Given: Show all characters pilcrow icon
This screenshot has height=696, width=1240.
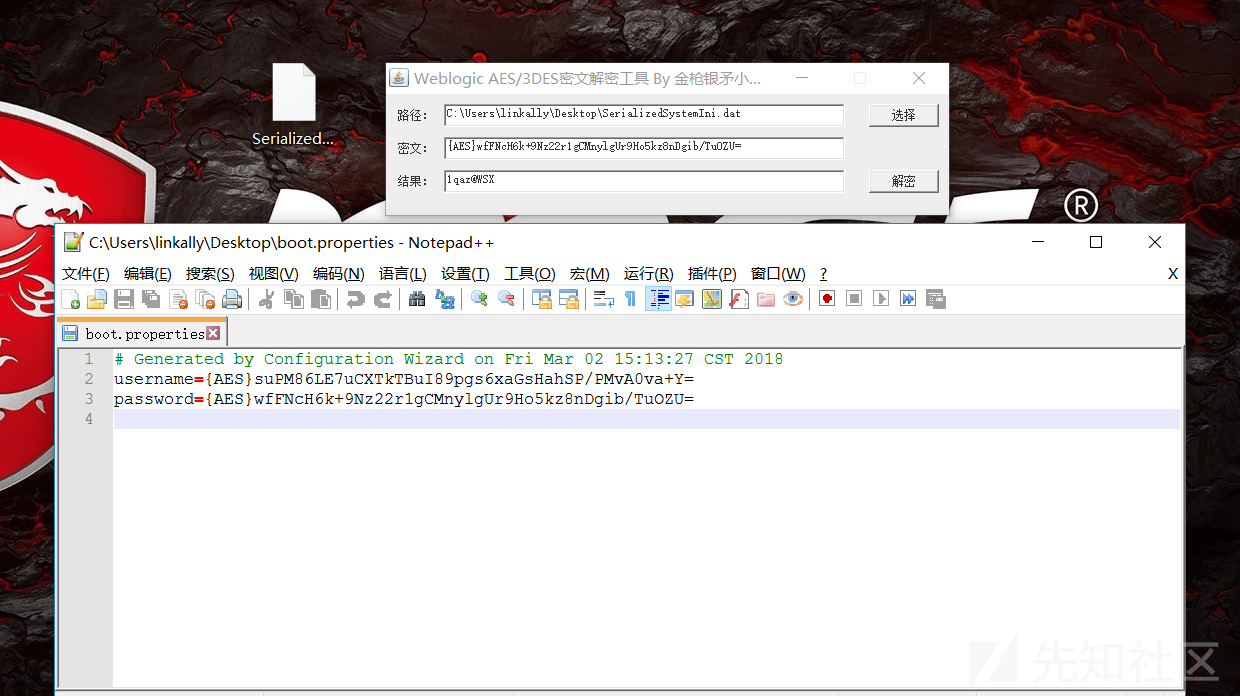Looking at the screenshot, I should pos(631,299).
